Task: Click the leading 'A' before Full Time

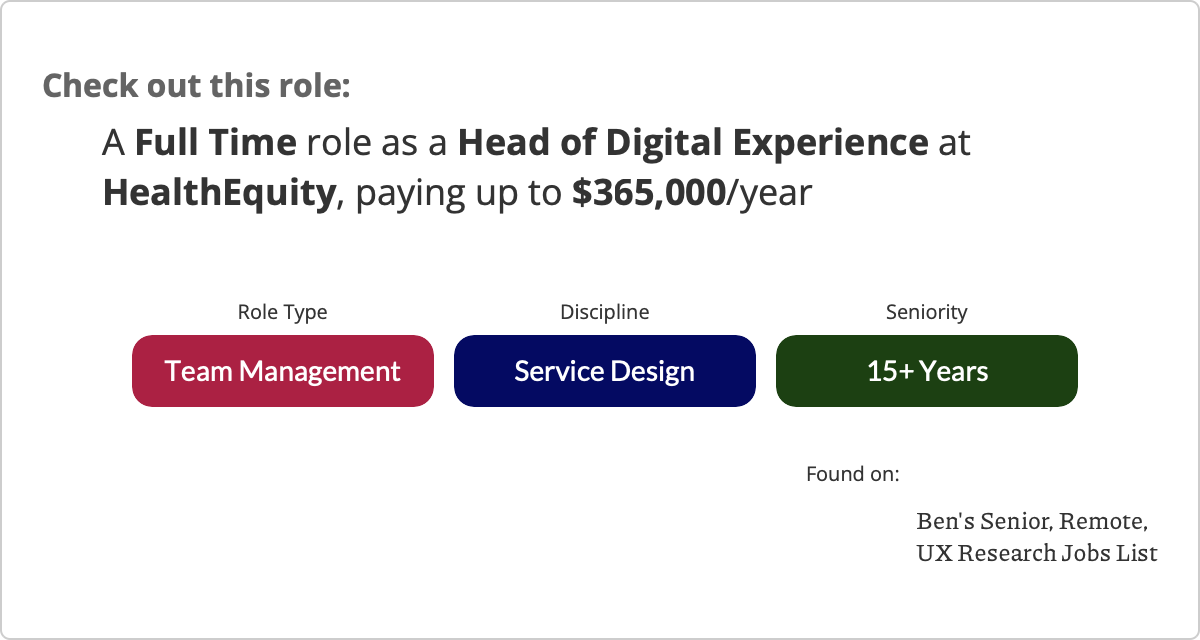Action: pyautogui.click(x=114, y=143)
